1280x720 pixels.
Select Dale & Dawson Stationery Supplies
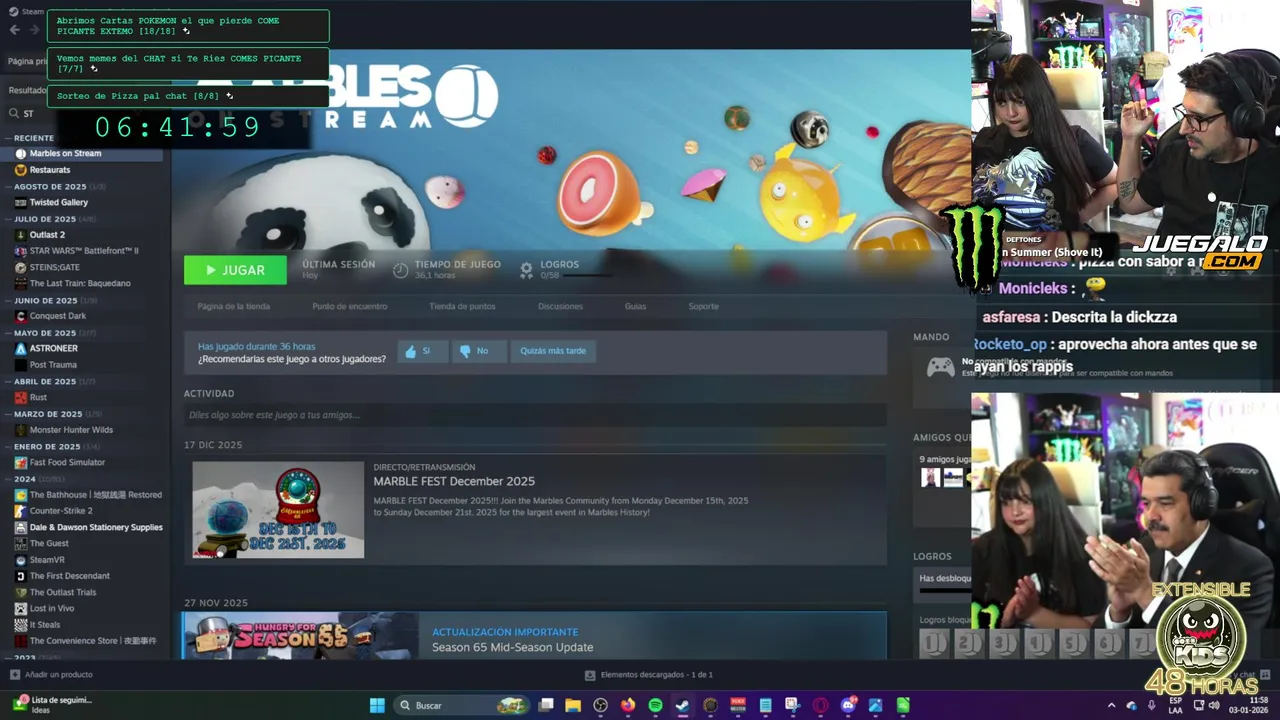pyautogui.click(x=96, y=527)
